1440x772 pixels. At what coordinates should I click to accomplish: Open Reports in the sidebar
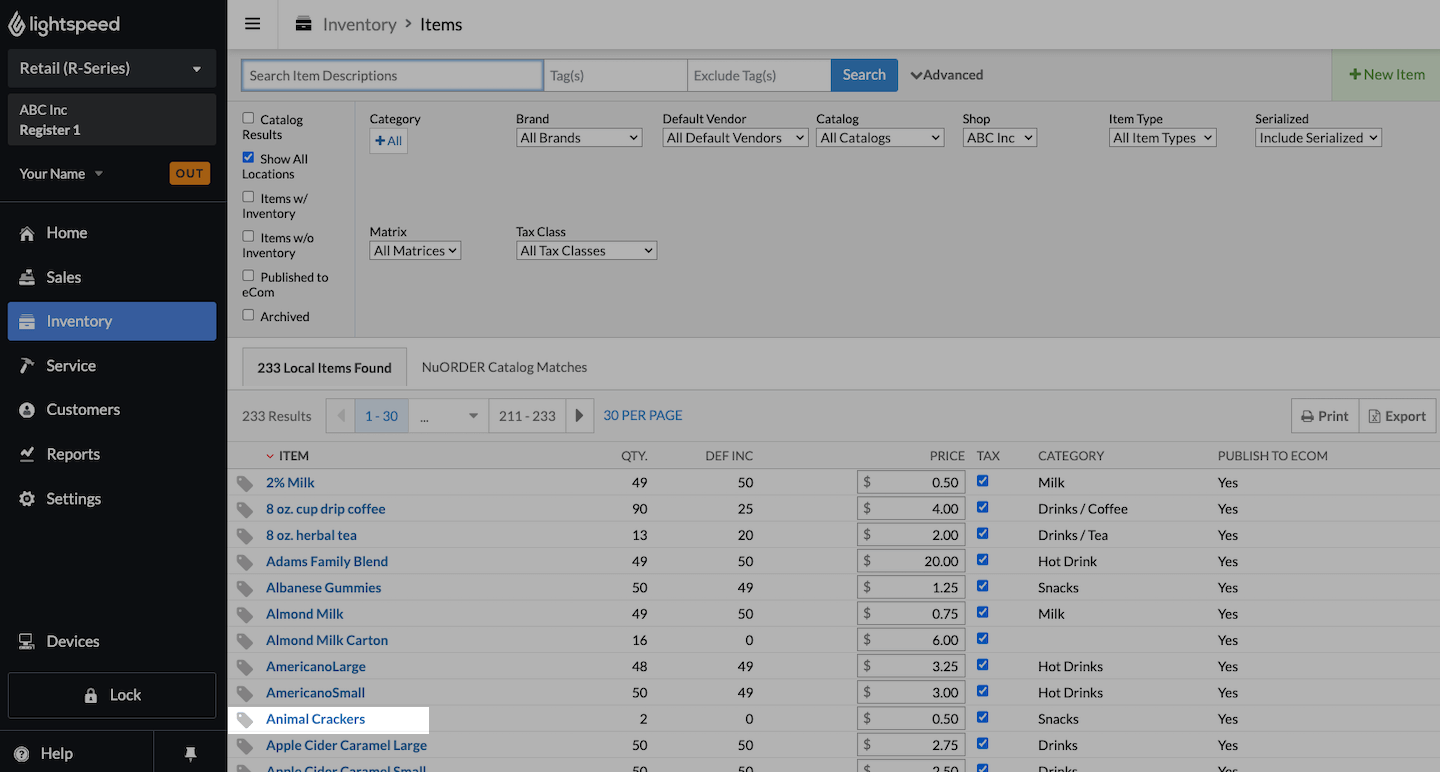(x=73, y=454)
